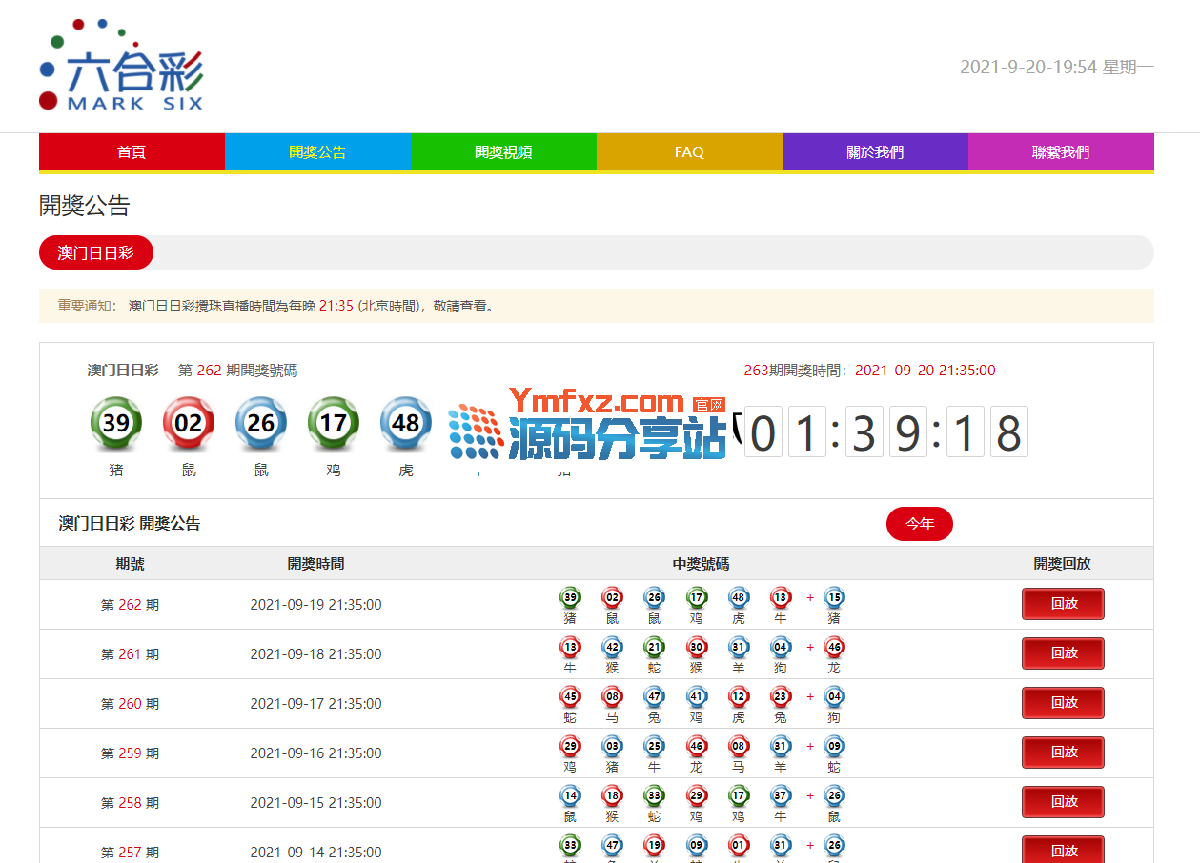The image size is (1200, 863).
Task: Click the large blue ball numbered 48
Action: (x=406, y=423)
